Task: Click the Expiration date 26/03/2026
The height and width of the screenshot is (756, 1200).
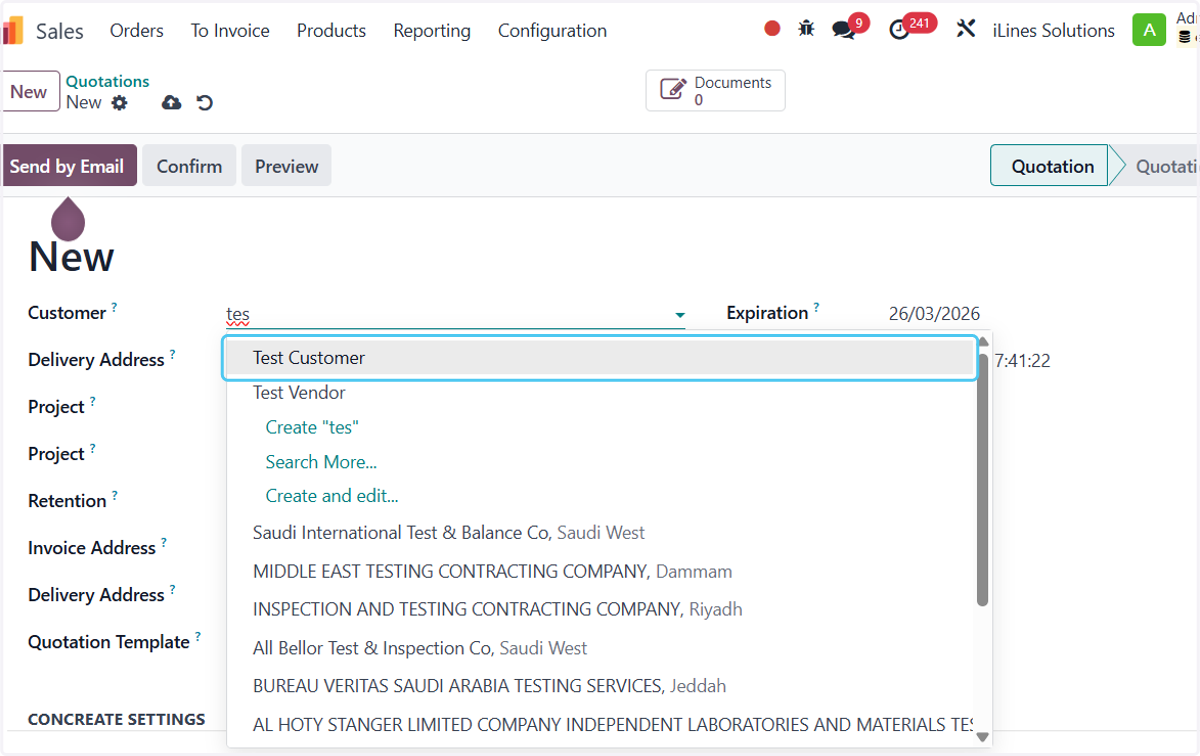Action: click(x=934, y=314)
